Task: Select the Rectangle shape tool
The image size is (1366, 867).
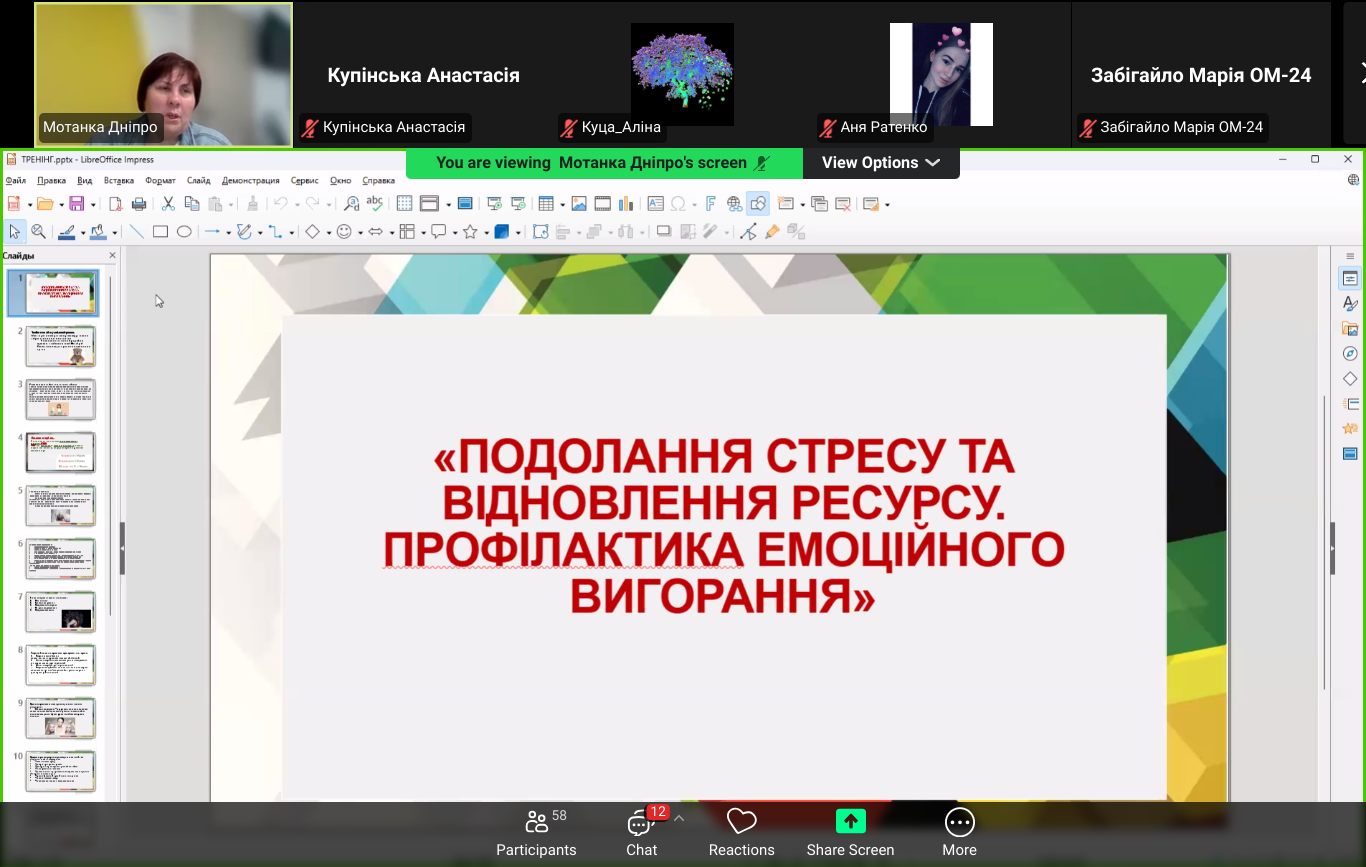Action: (x=160, y=232)
